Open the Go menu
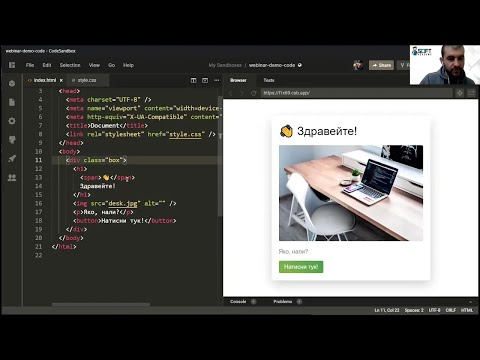The width and height of the screenshot is (480, 360). [112, 65]
